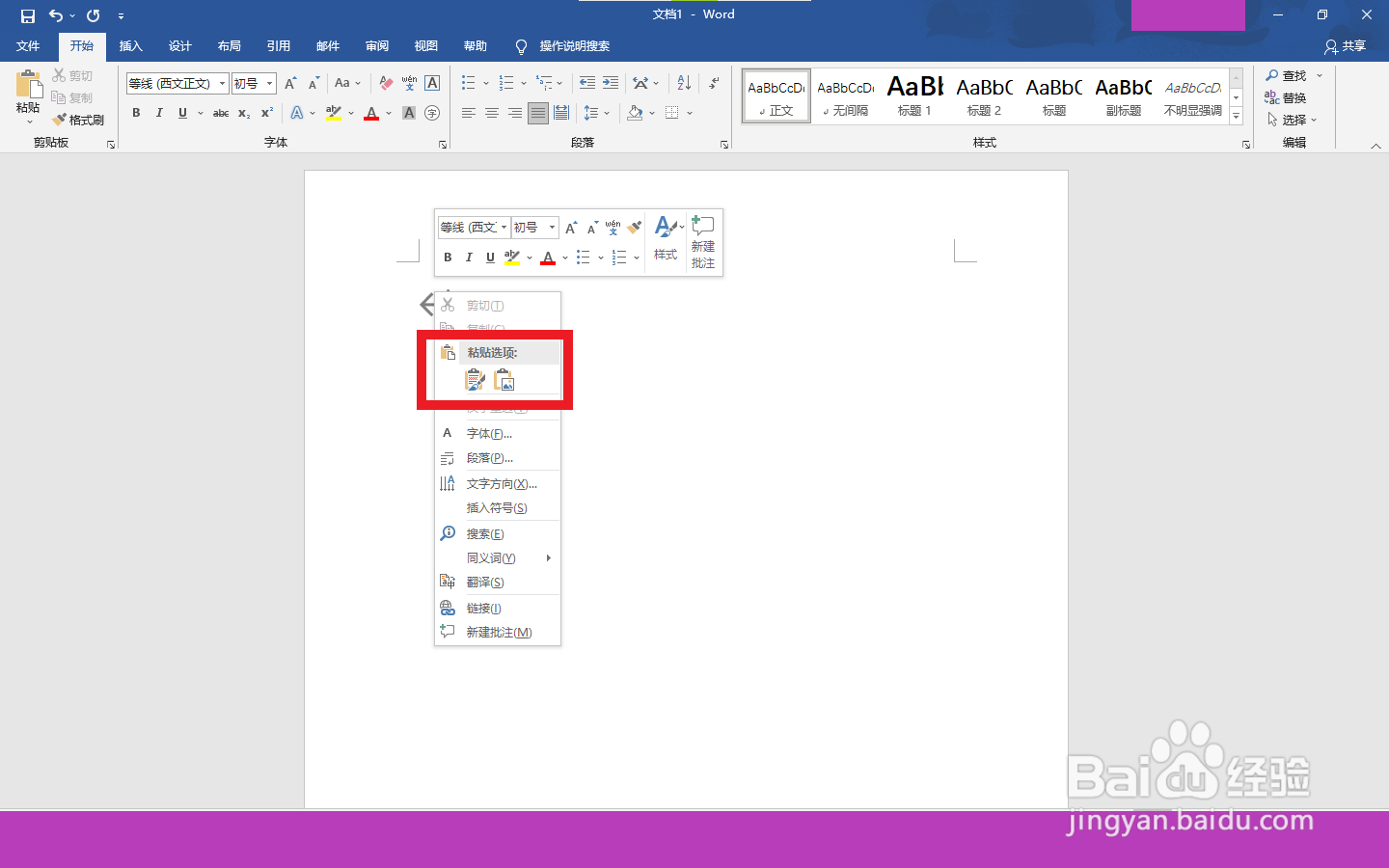Show or hide paragraph marks
Viewport: 1389px width, 868px height.
[x=714, y=83]
